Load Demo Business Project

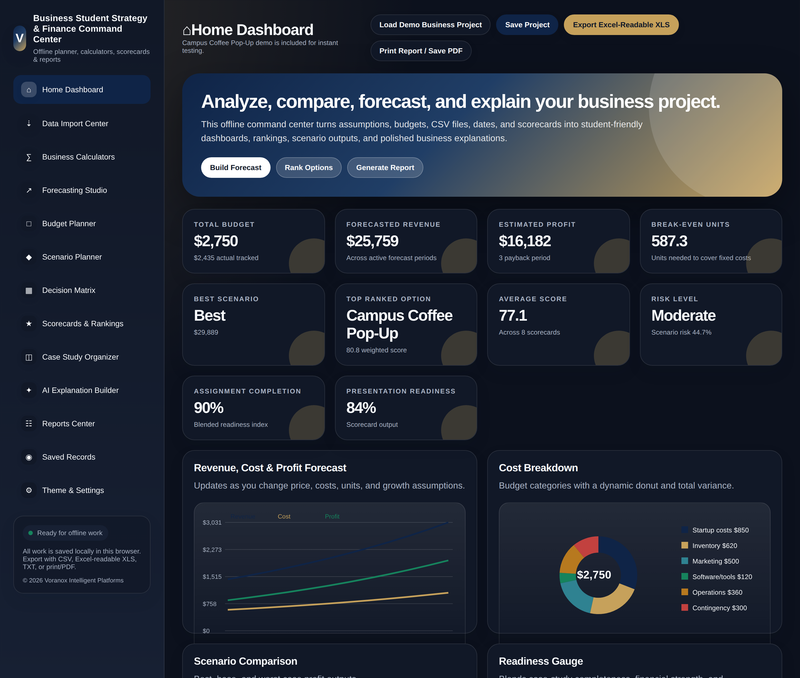point(430,24)
